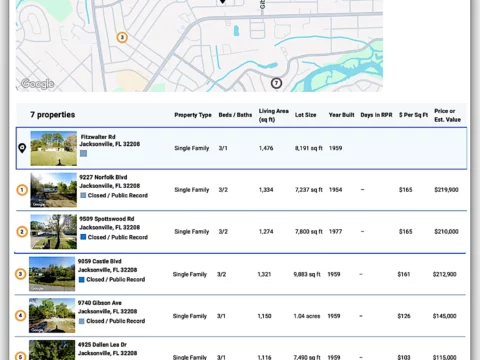Click the Days in RPR column header
480x360 pixels.
pyautogui.click(x=376, y=115)
